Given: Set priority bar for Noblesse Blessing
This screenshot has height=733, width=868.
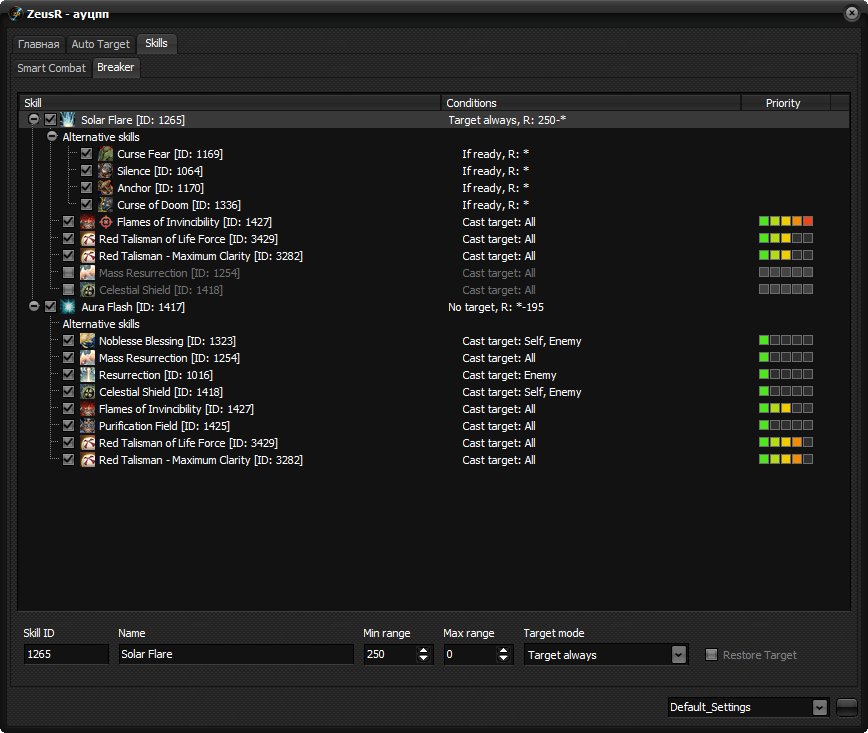Looking at the screenshot, I should pyautogui.click(x=786, y=340).
